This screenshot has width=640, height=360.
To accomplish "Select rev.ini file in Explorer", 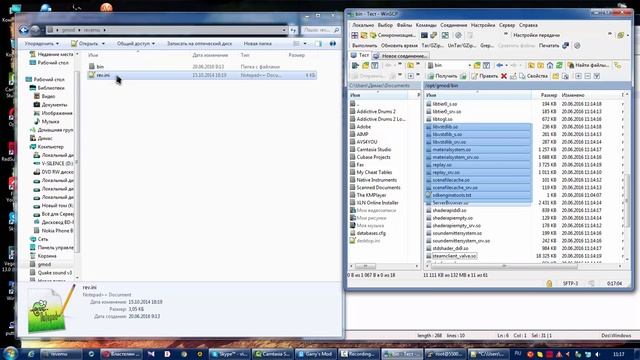I will click(x=202, y=75).
